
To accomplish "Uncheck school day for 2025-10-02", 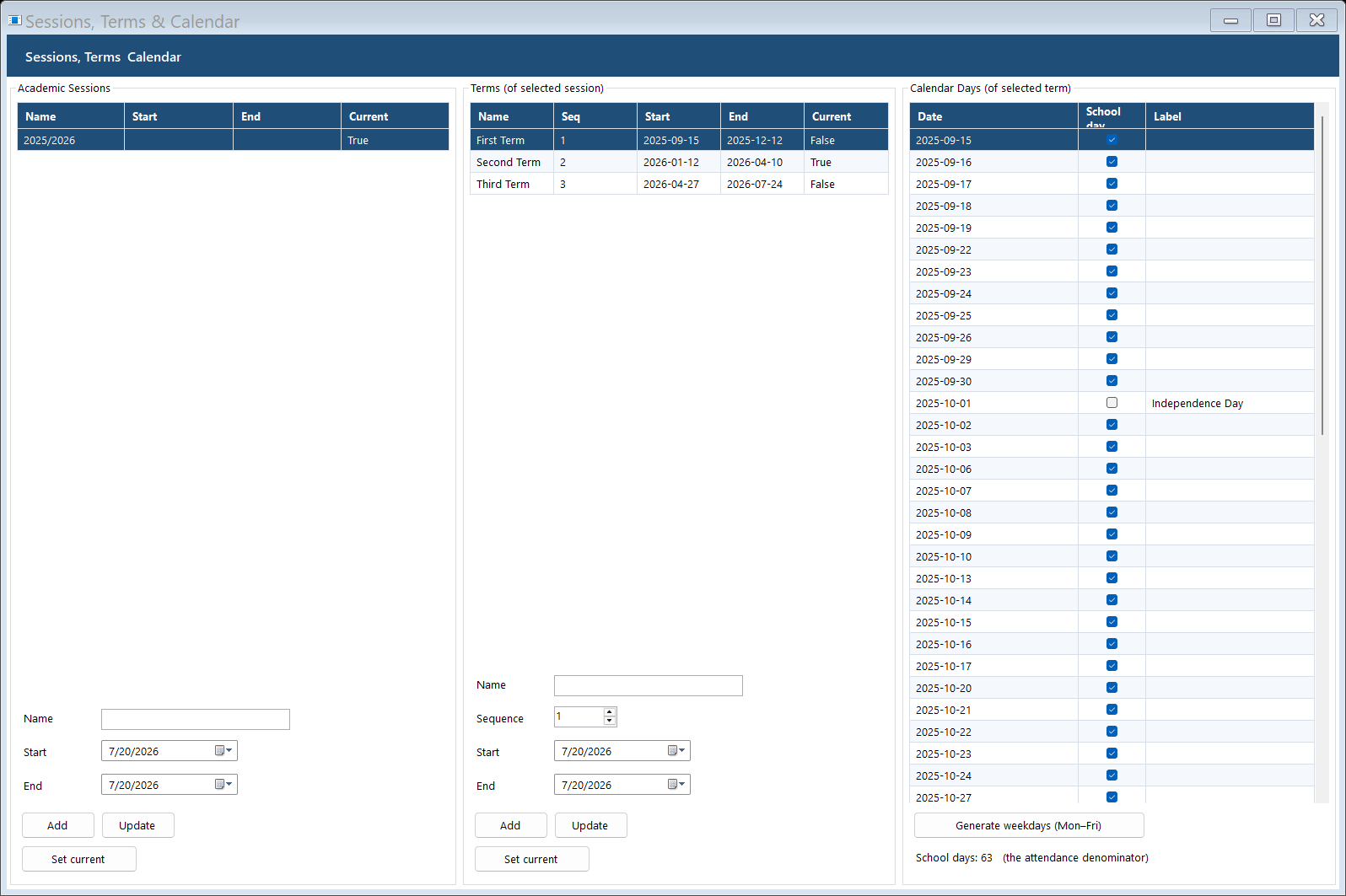I will point(1112,425).
